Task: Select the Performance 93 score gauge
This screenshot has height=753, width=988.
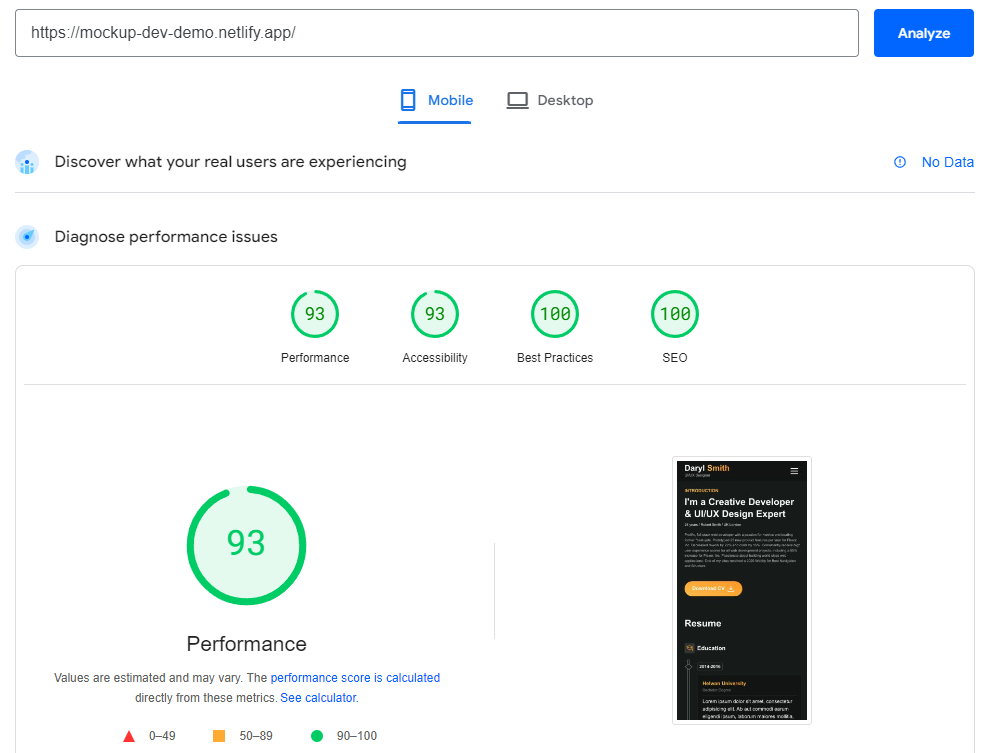Action: 315,314
